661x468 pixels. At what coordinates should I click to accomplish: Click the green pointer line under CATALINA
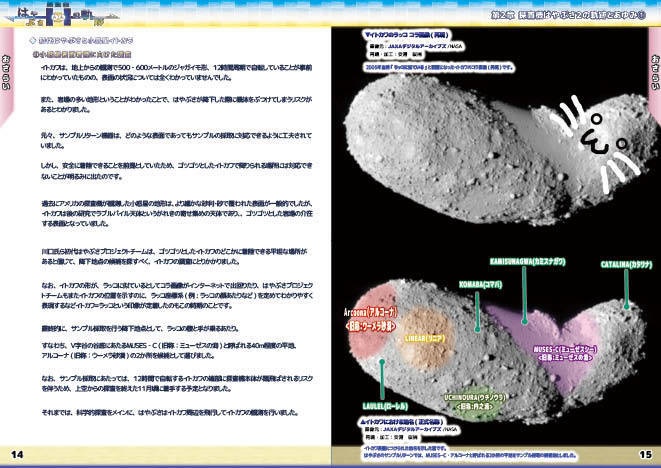tap(626, 289)
